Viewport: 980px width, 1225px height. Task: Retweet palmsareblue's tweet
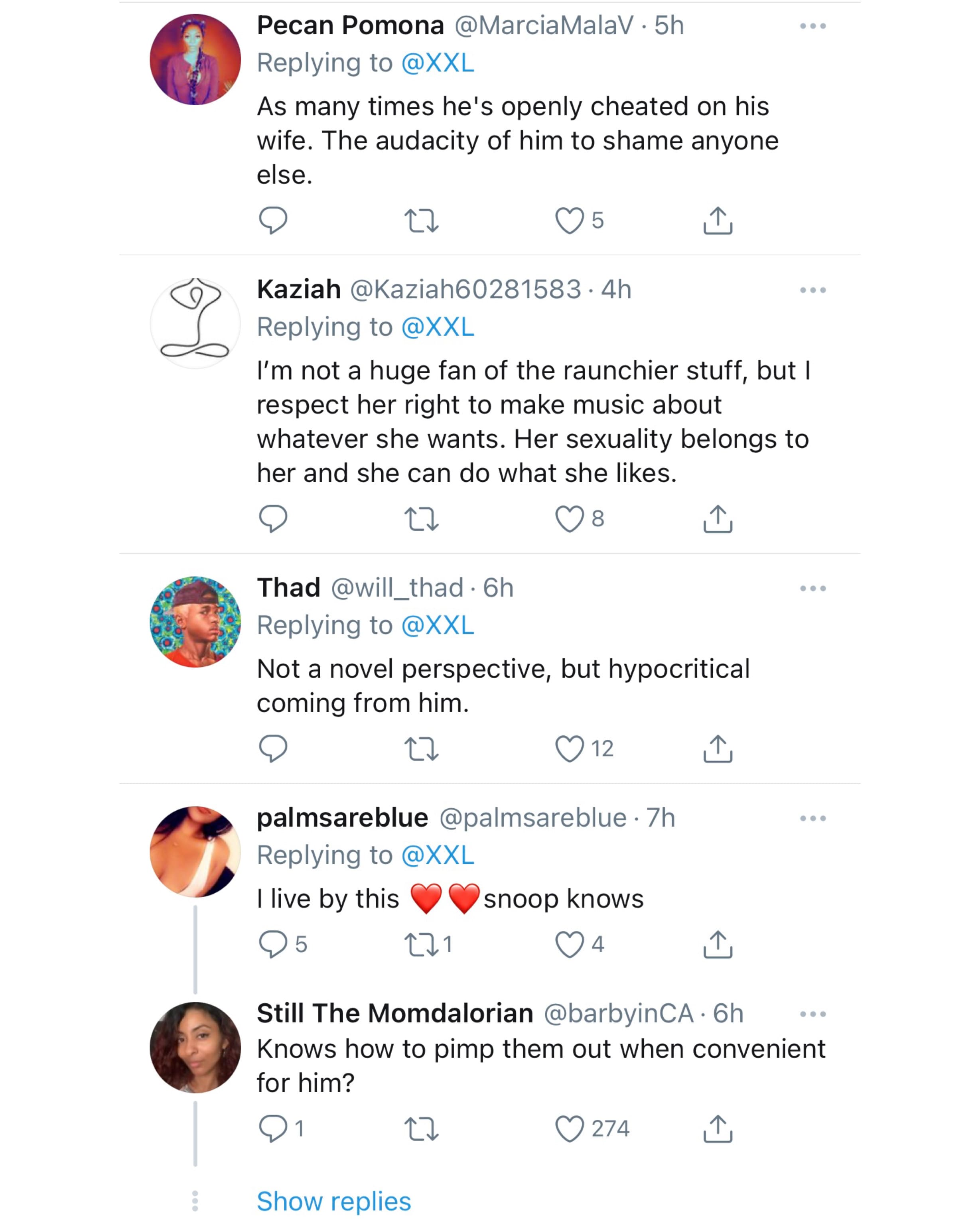pyautogui.click(x=421, y=944)
